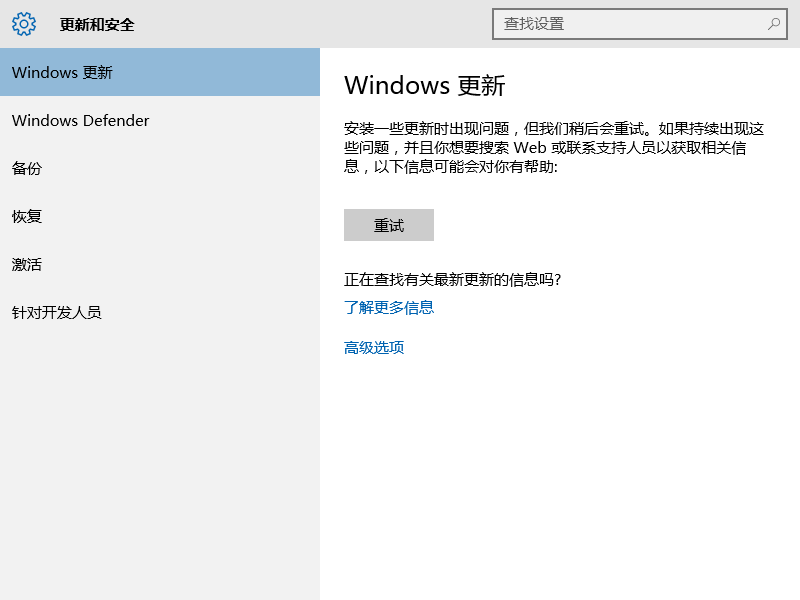This screenshot has width=800, height=600.
Task: Open the 备份 section
Action: 160,168
